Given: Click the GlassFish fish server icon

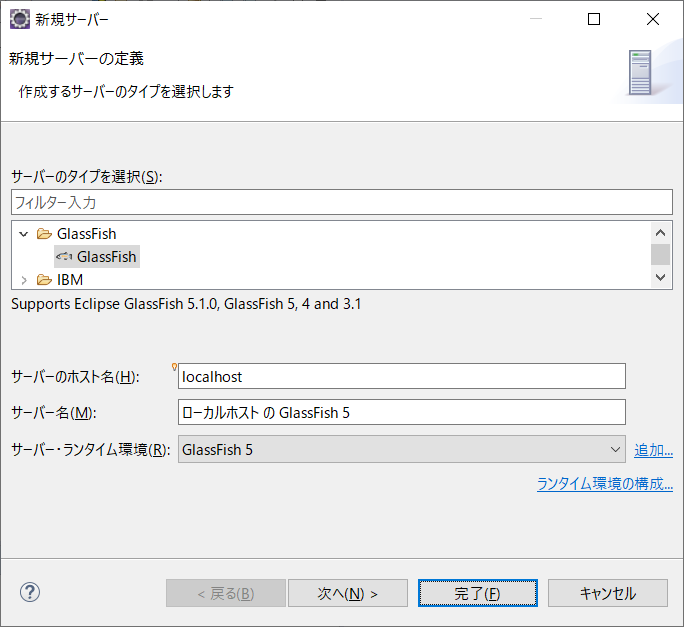Looking at the screenshot, I should click(64, 257).
